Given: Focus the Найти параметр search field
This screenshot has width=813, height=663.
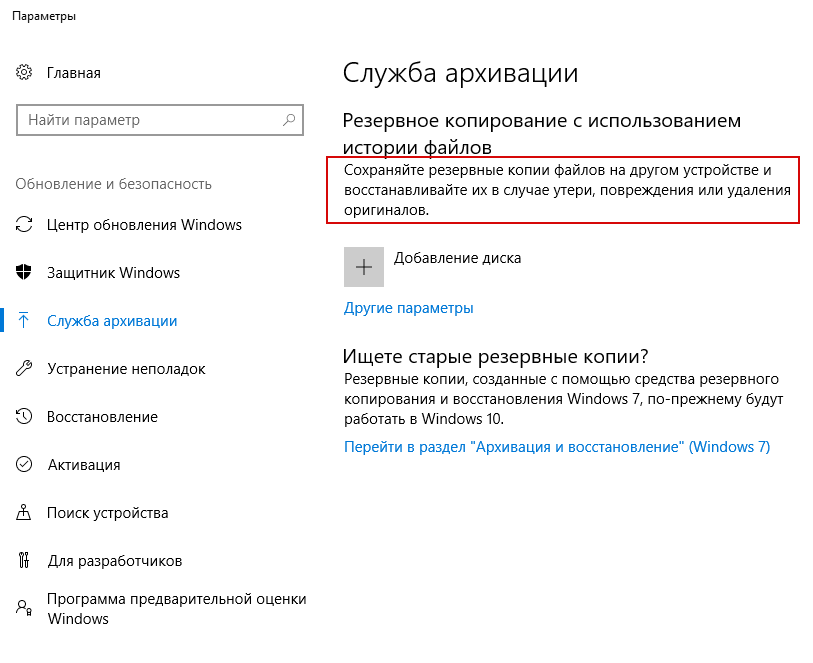Looking at the screenshot, I should coord(150,120).
